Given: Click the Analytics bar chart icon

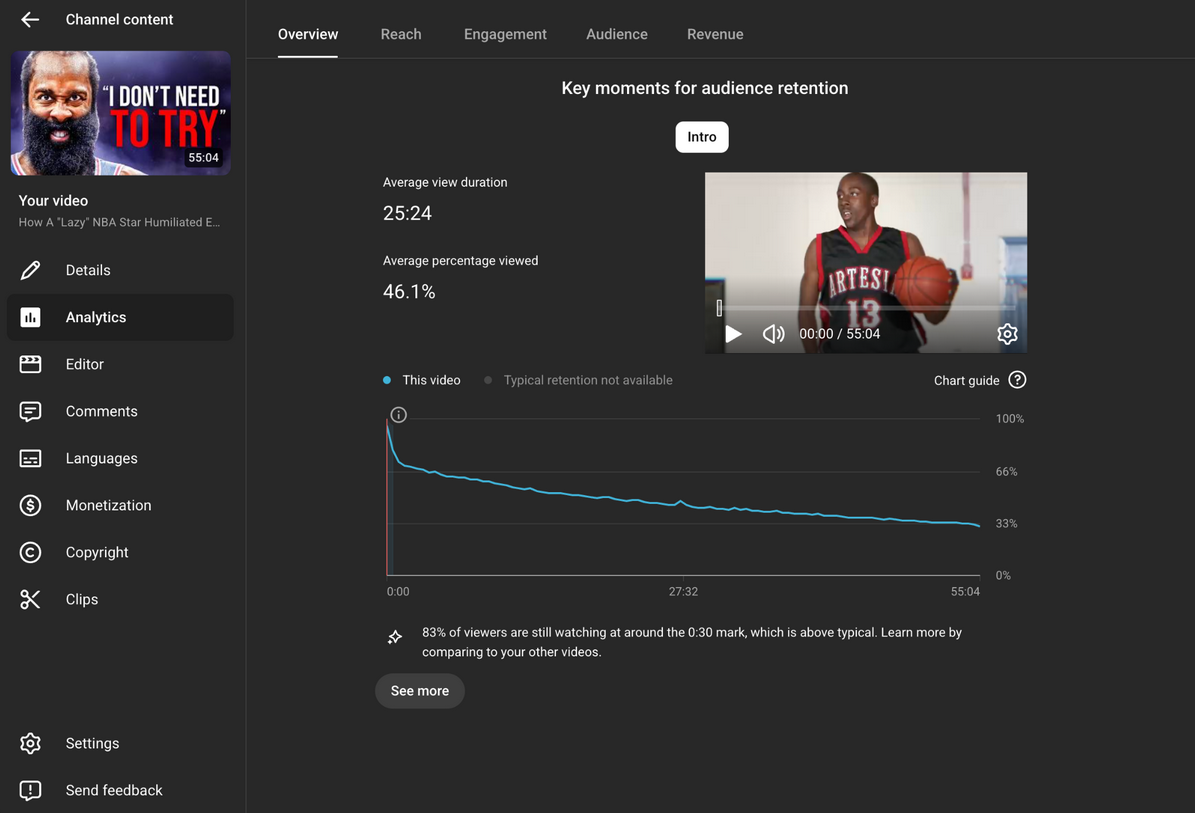Looking at the screenshot, I should tap(30, 317).
